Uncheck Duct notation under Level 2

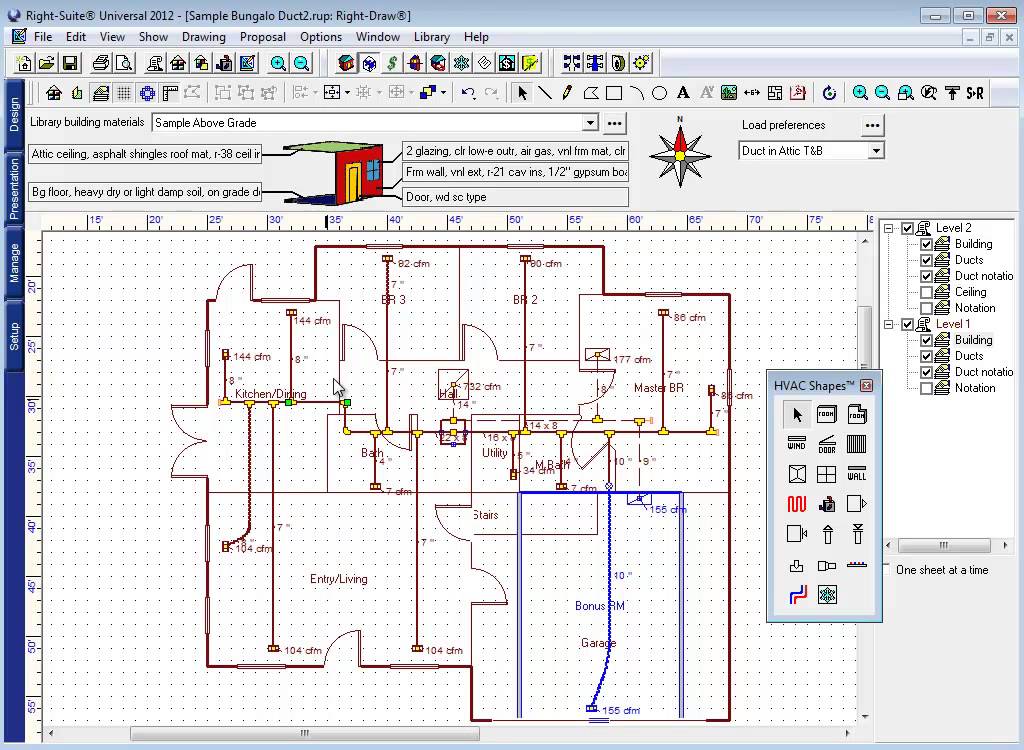[x=926, y=276]
